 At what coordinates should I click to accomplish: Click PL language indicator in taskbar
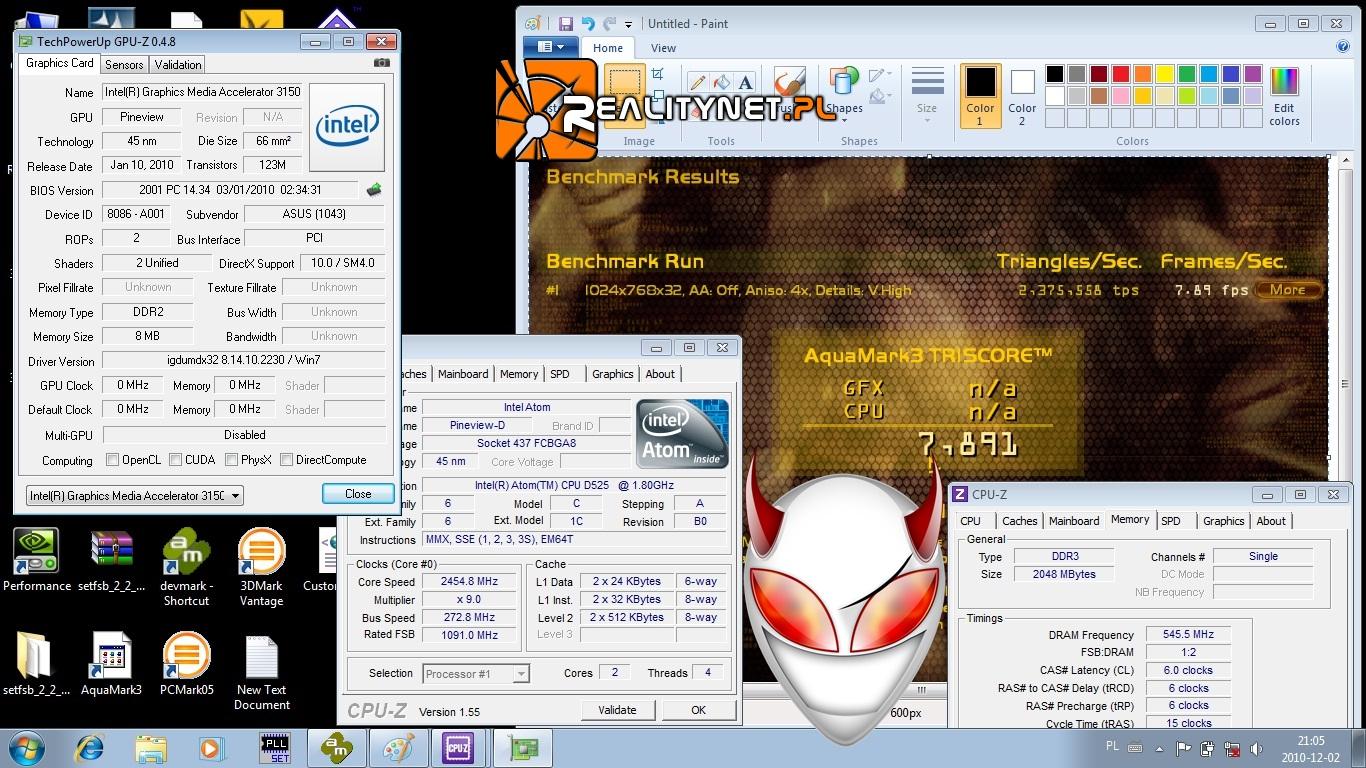pyautogui.click(x=1113, y=746)
